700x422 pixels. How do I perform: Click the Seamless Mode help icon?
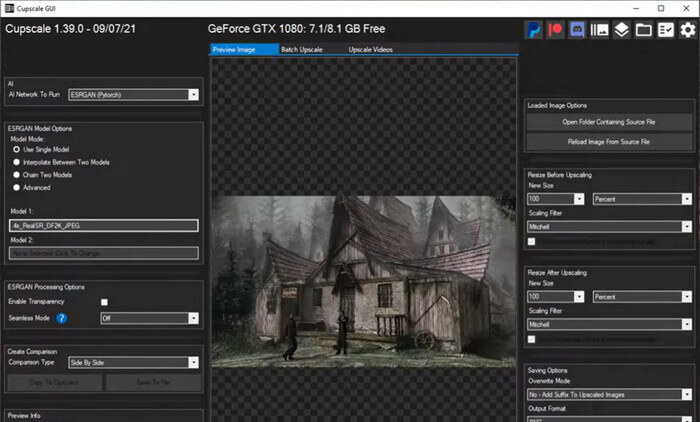point(61,318)
